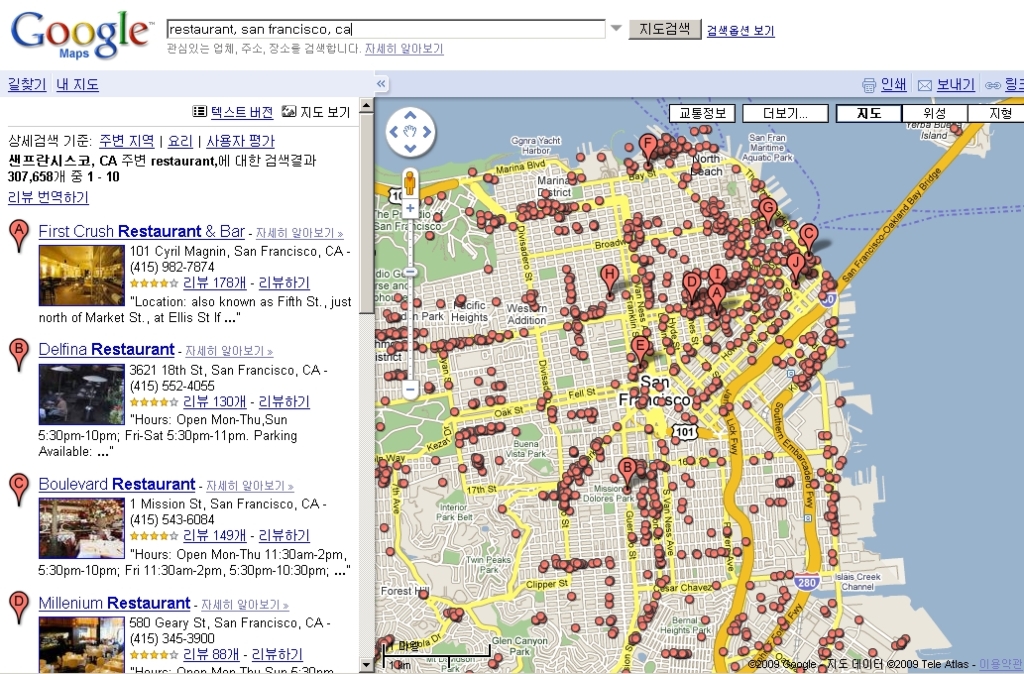Click the envelope send icon
The height and width of the screenshot is (674, 1024).
pyautogui.click(x=924, y=85)
